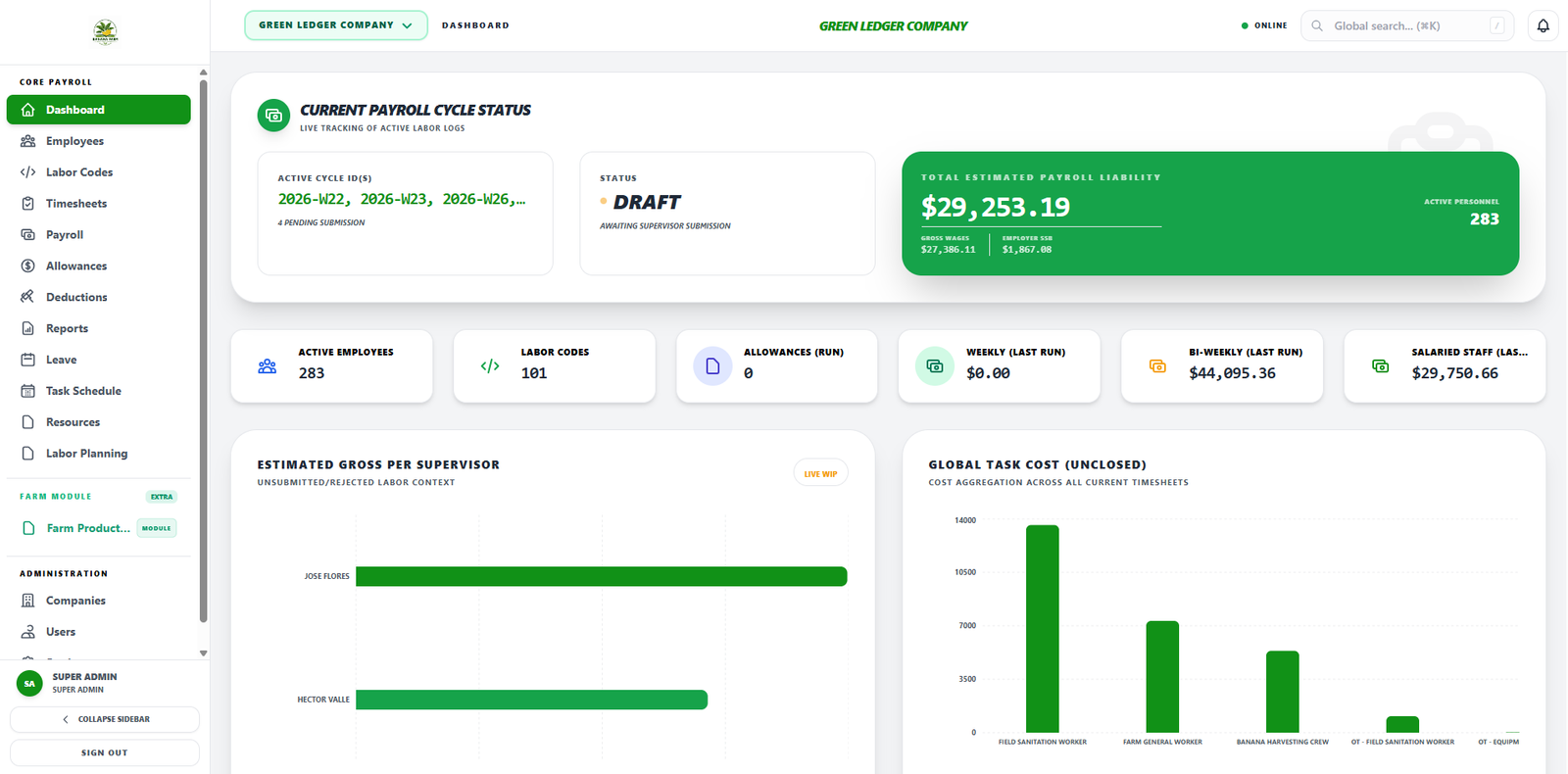
Task: Click the Companies building icon
Action: (28, 601)
